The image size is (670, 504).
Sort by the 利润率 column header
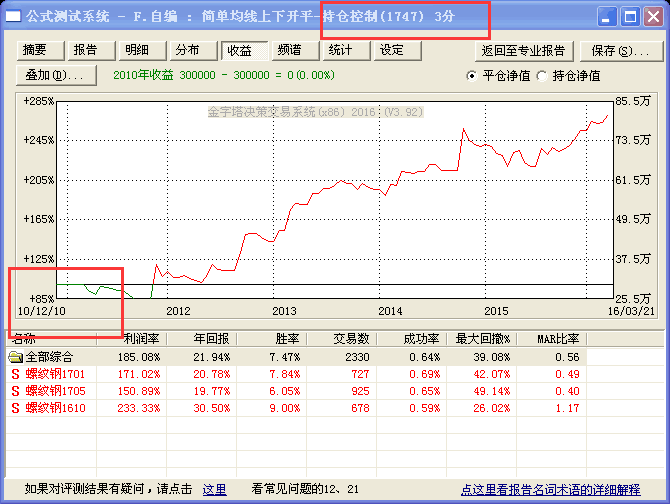tap(141, 339)
